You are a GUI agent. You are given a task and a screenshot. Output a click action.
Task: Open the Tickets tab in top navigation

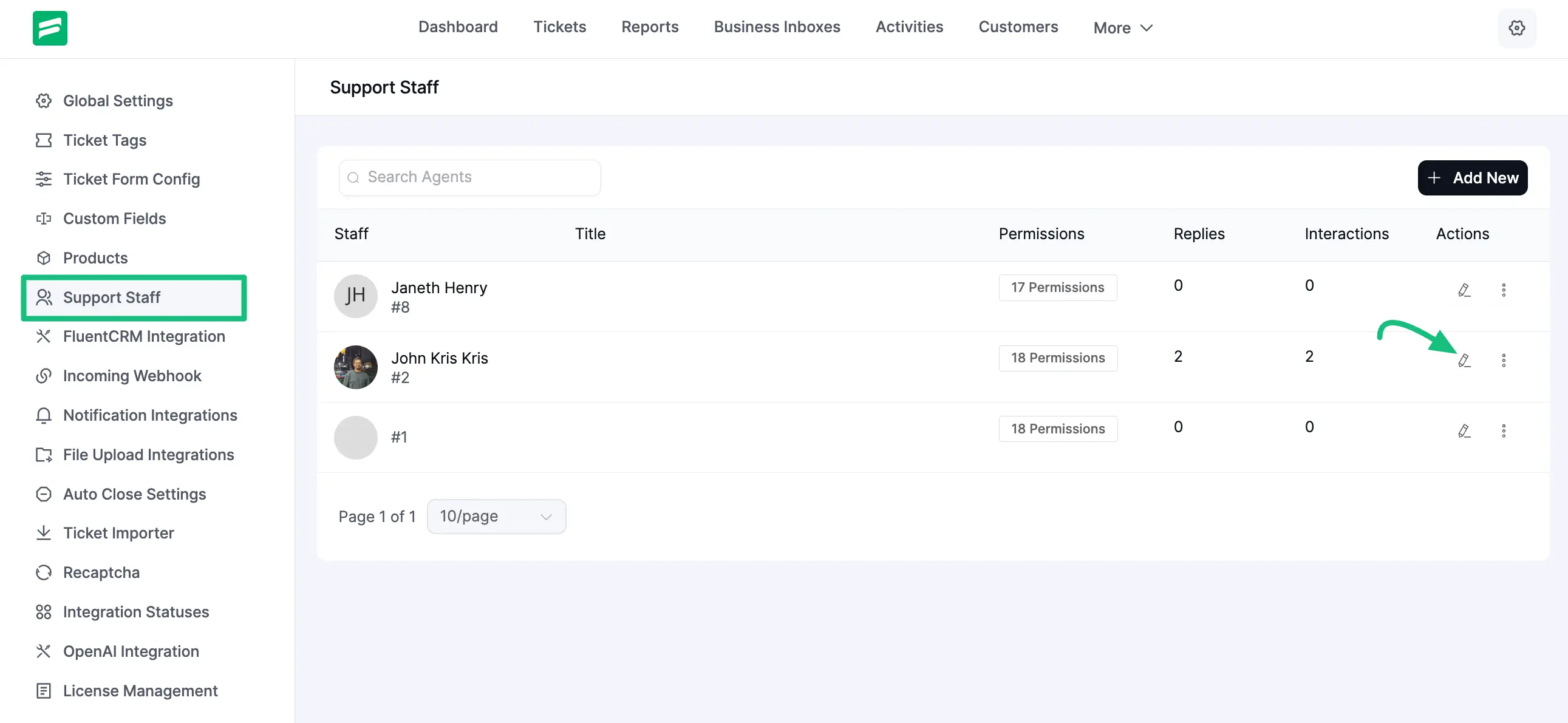559,27
